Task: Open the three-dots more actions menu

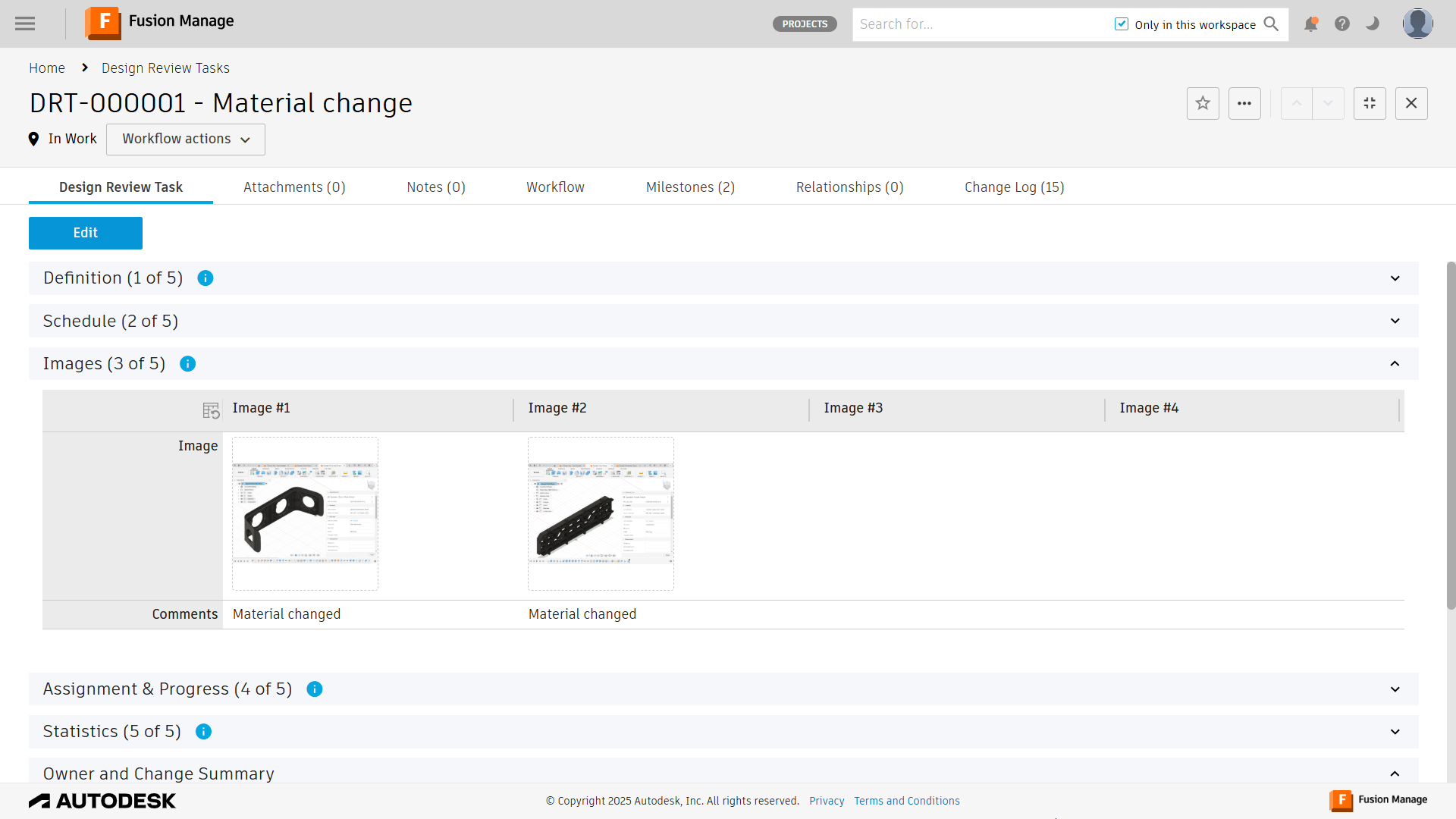Action: pyautogui.click(x=1244, y=103)
